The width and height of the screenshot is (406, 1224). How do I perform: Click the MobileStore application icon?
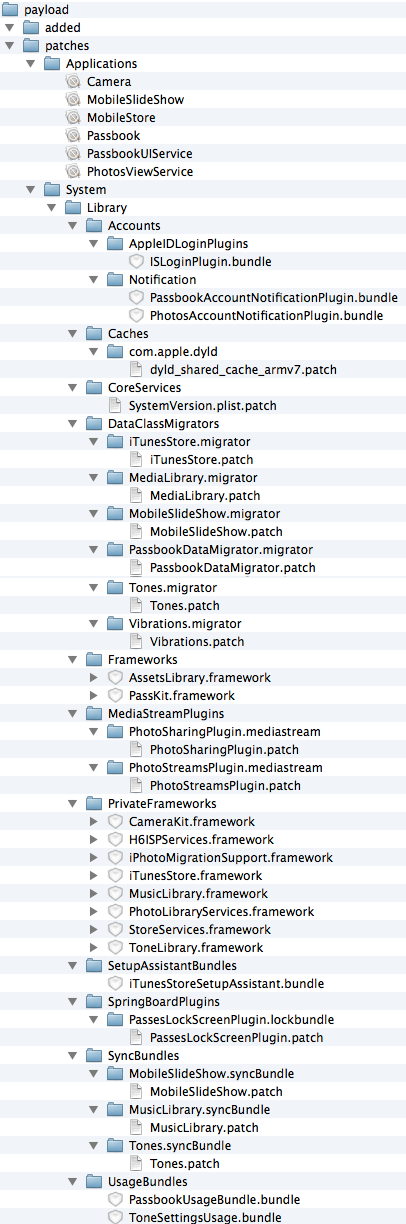73,118
